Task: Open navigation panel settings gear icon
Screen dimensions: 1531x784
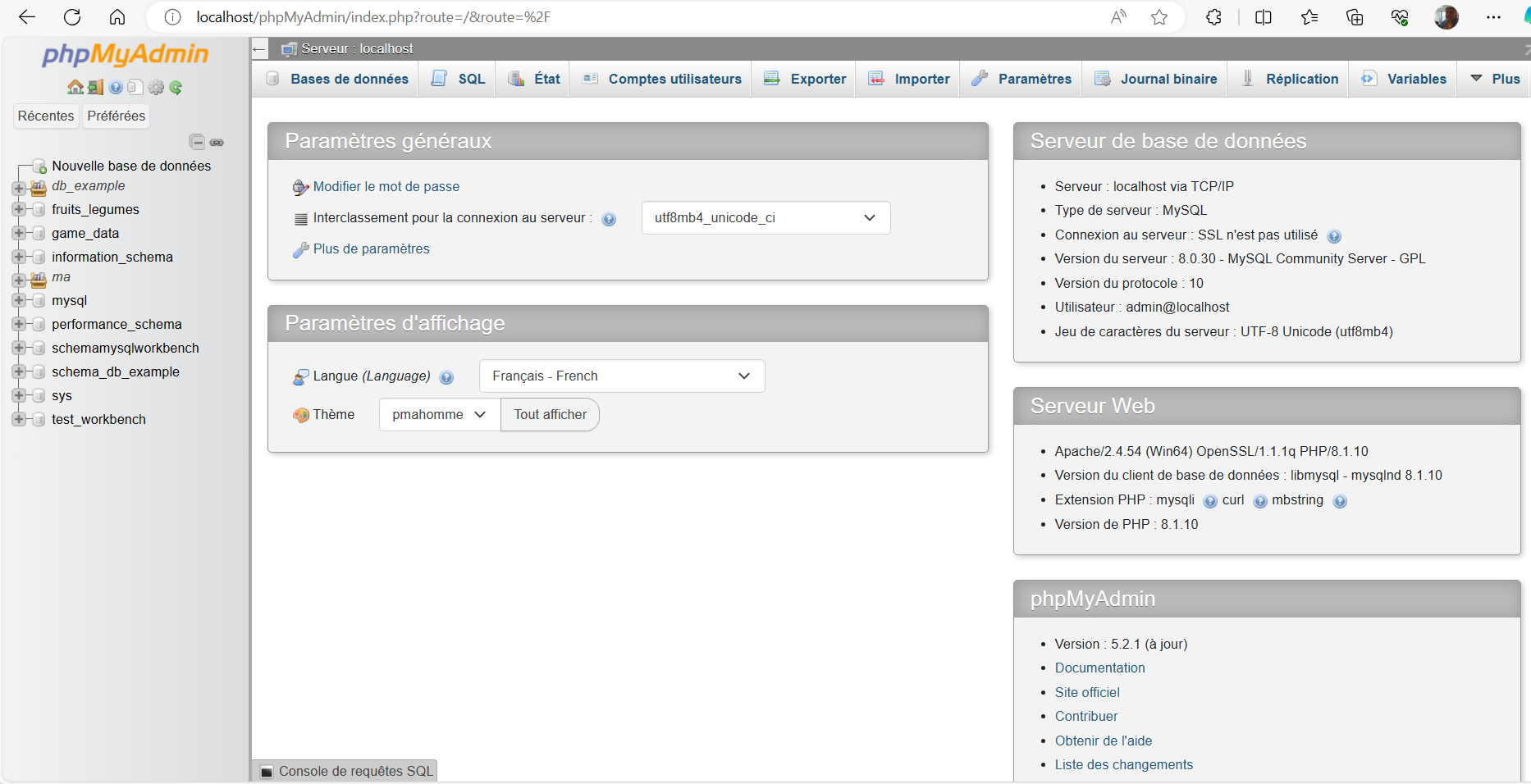Action: pos(156,87)
